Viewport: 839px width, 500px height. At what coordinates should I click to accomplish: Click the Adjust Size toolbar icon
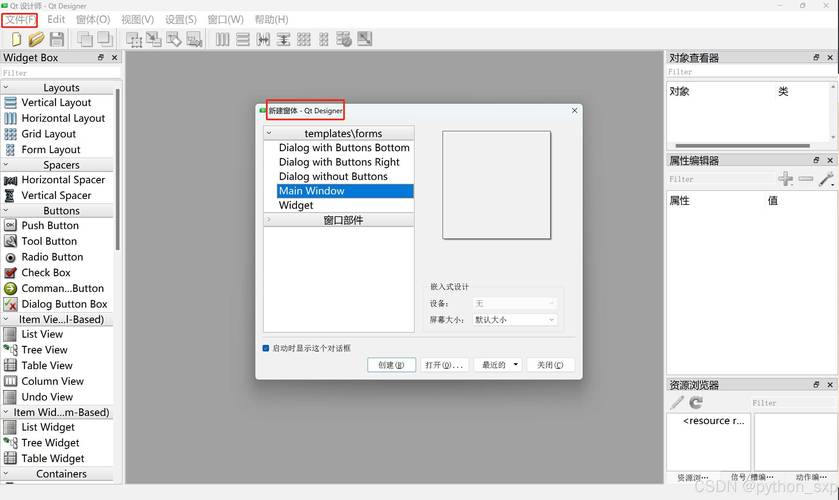[x=364, y=39]
